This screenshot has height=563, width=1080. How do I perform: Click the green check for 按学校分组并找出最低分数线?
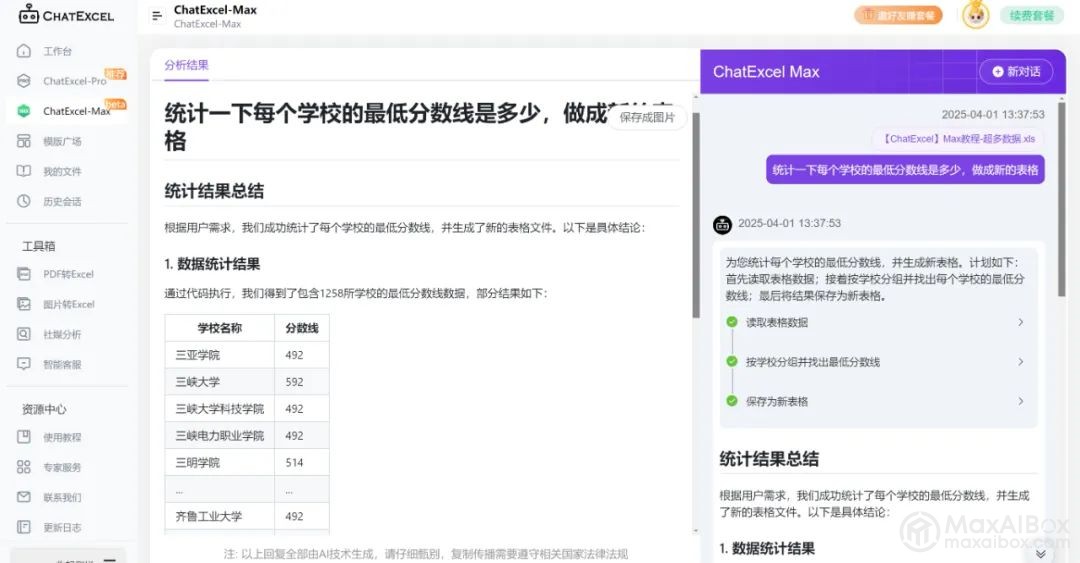732,362
